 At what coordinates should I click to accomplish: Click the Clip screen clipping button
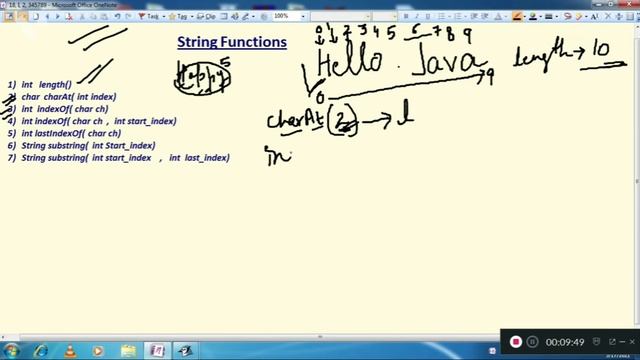(206, 16)
